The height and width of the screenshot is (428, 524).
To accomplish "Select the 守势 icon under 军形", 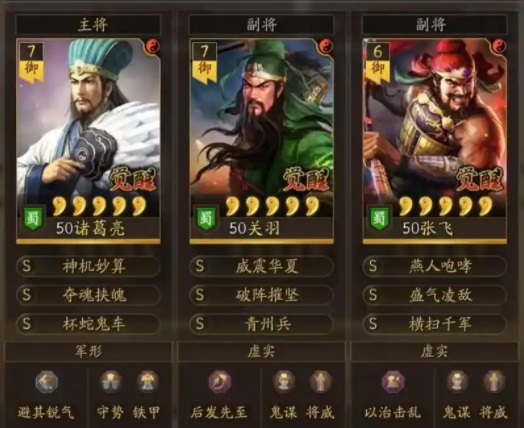I will point(111,382).
